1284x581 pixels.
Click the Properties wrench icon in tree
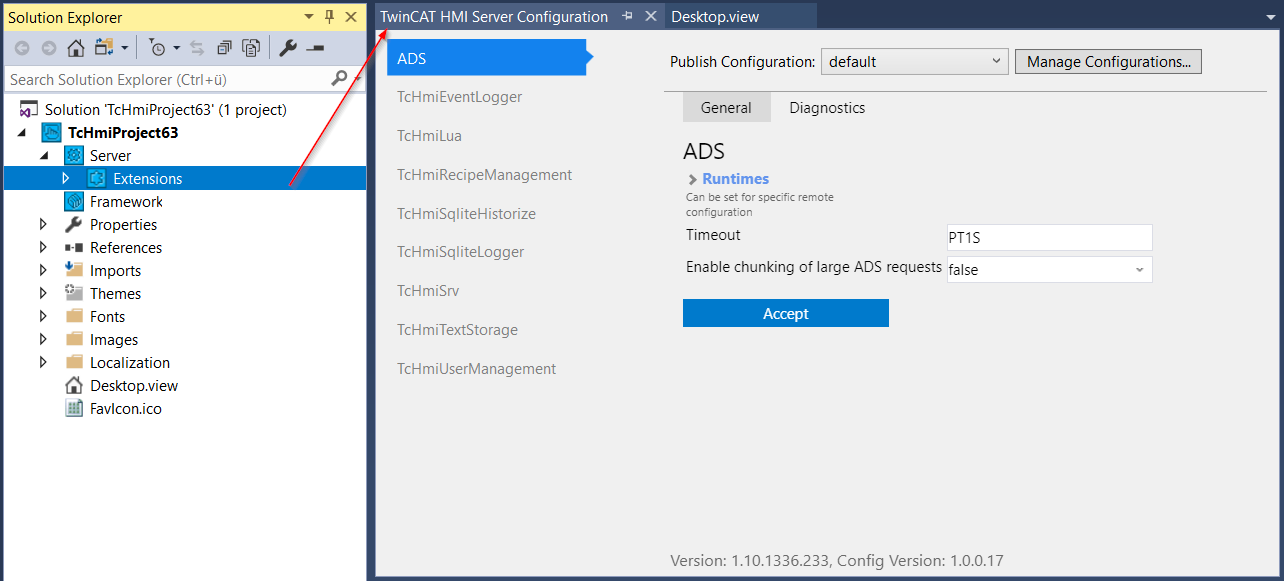[74, 224]
